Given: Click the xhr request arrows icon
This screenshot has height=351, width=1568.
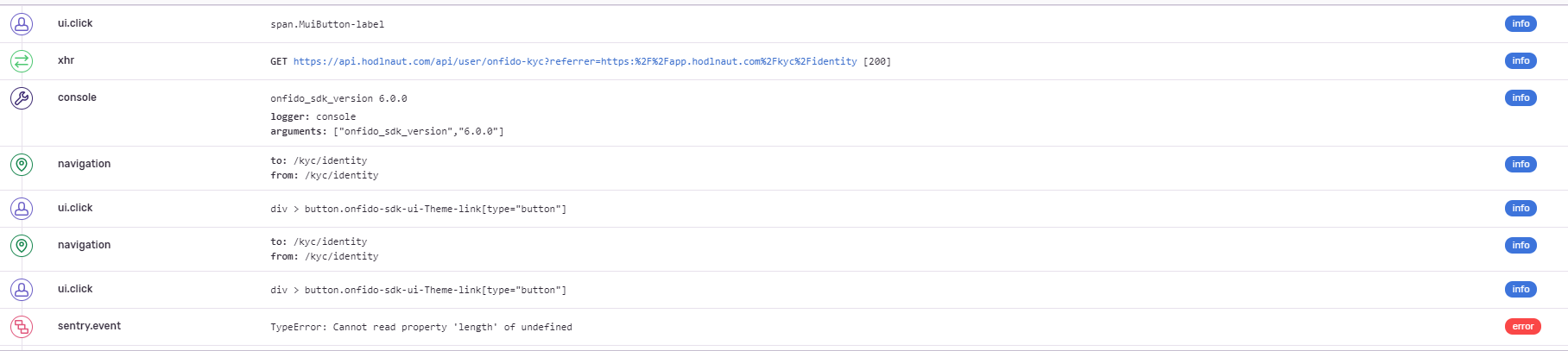Looking at the screenshot, I should [22, 61].
